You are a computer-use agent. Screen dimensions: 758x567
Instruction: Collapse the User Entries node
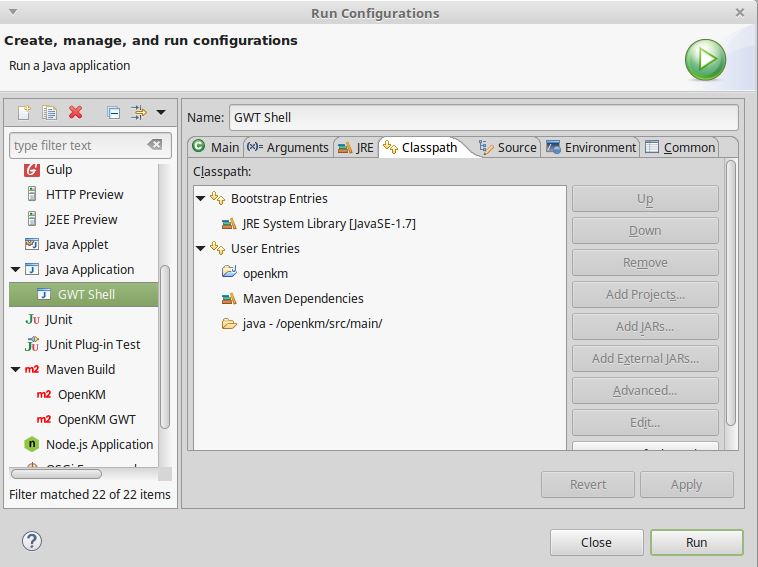point(201,249)
